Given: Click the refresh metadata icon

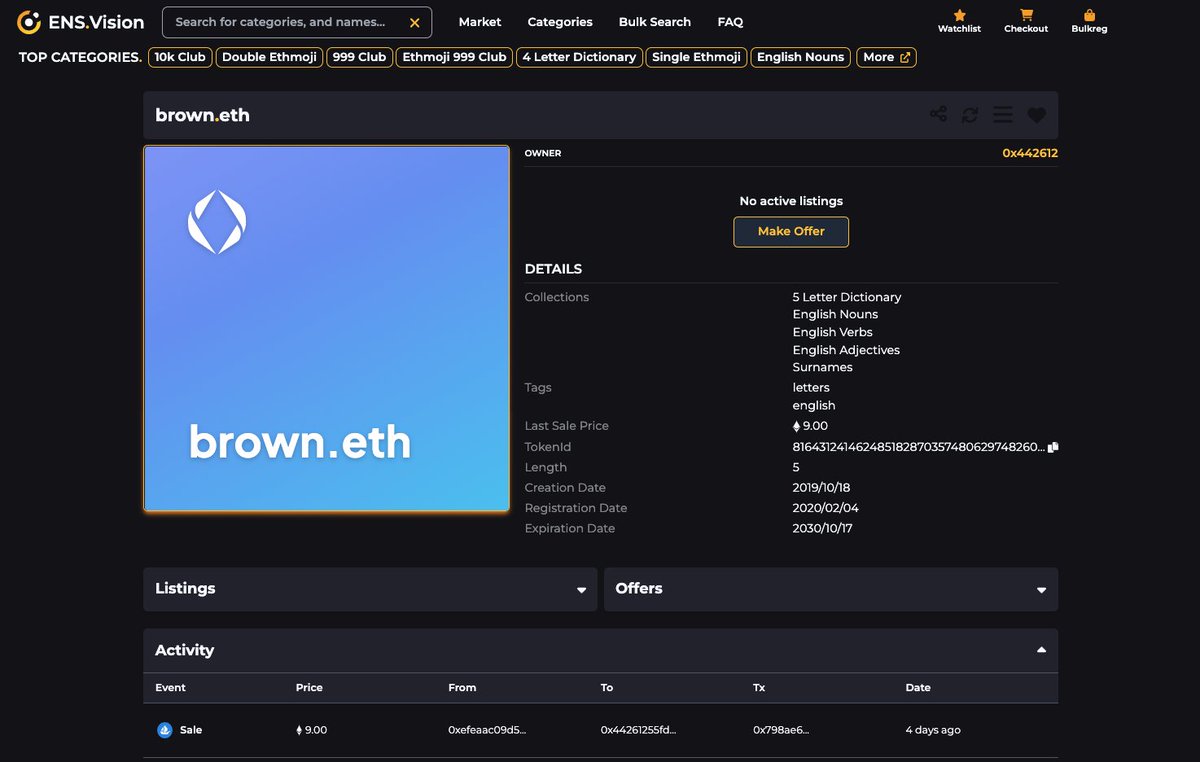Looking at the screenshot, I should (970, 115).
